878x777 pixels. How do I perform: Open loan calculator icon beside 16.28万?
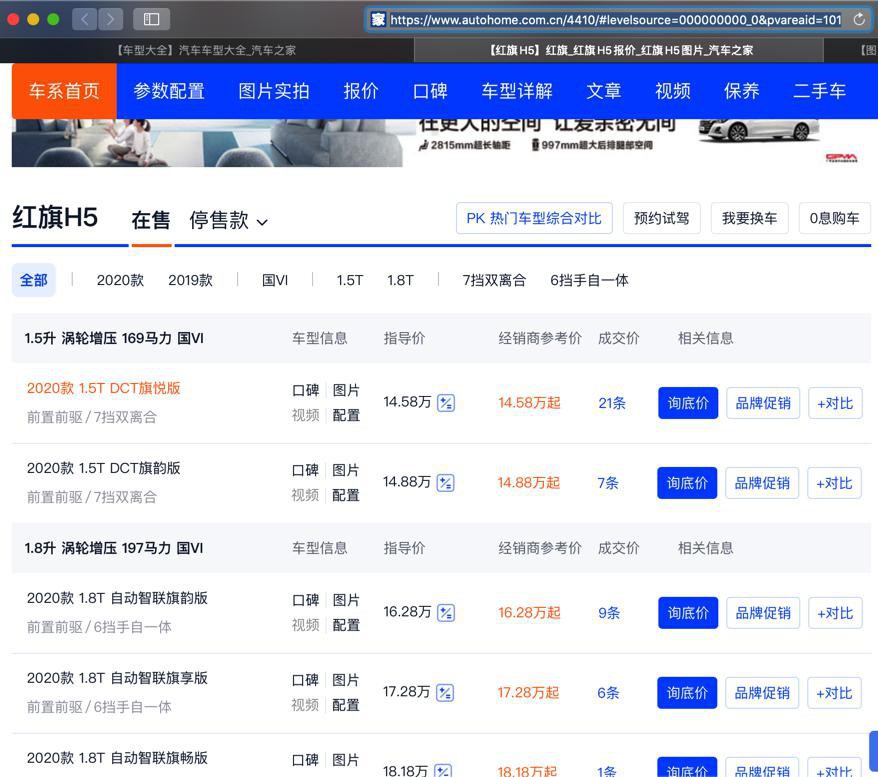[446, 613]
